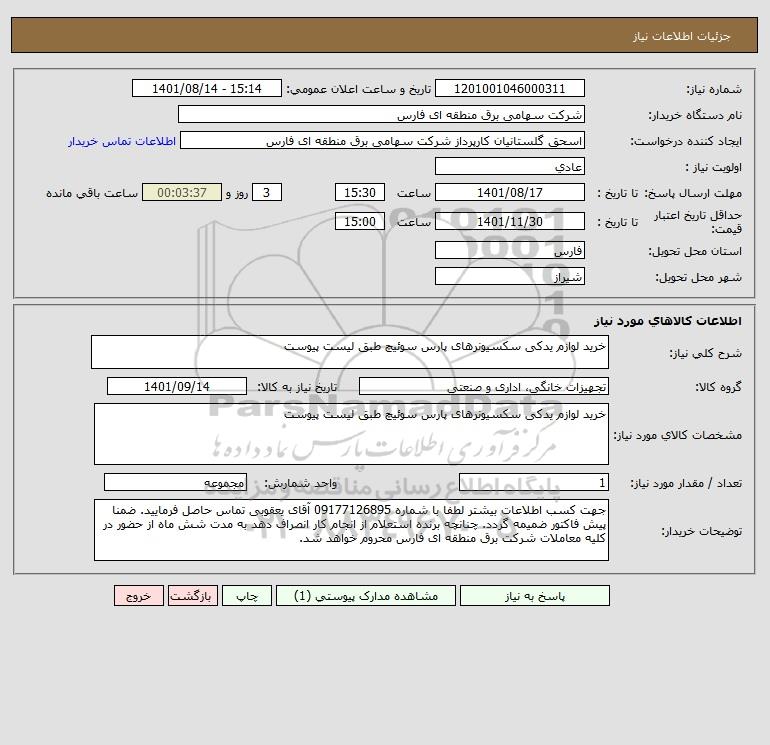Click the priority field عادی
This screenshot has height=745, width=770.
tap(510, 166)
